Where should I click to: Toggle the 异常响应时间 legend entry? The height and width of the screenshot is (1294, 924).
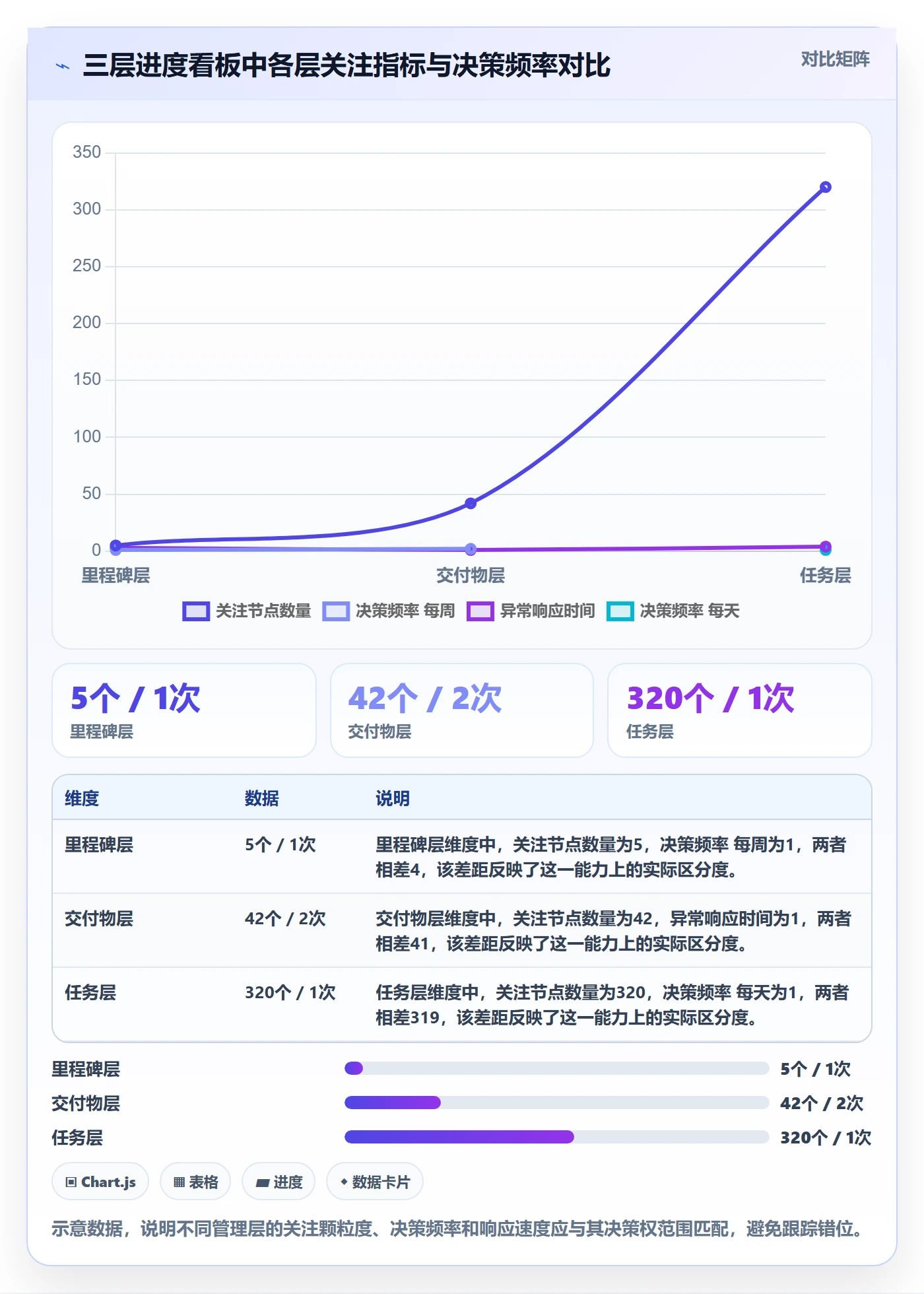click(531, 611)
